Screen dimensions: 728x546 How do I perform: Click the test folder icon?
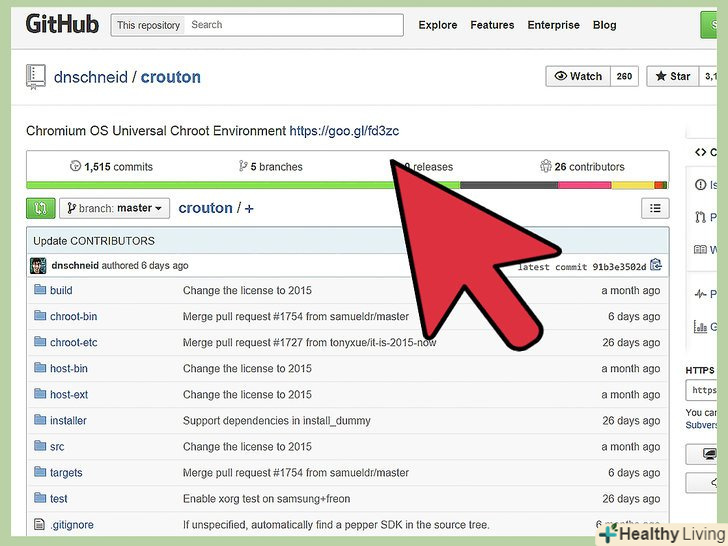[x=40, y=498]
